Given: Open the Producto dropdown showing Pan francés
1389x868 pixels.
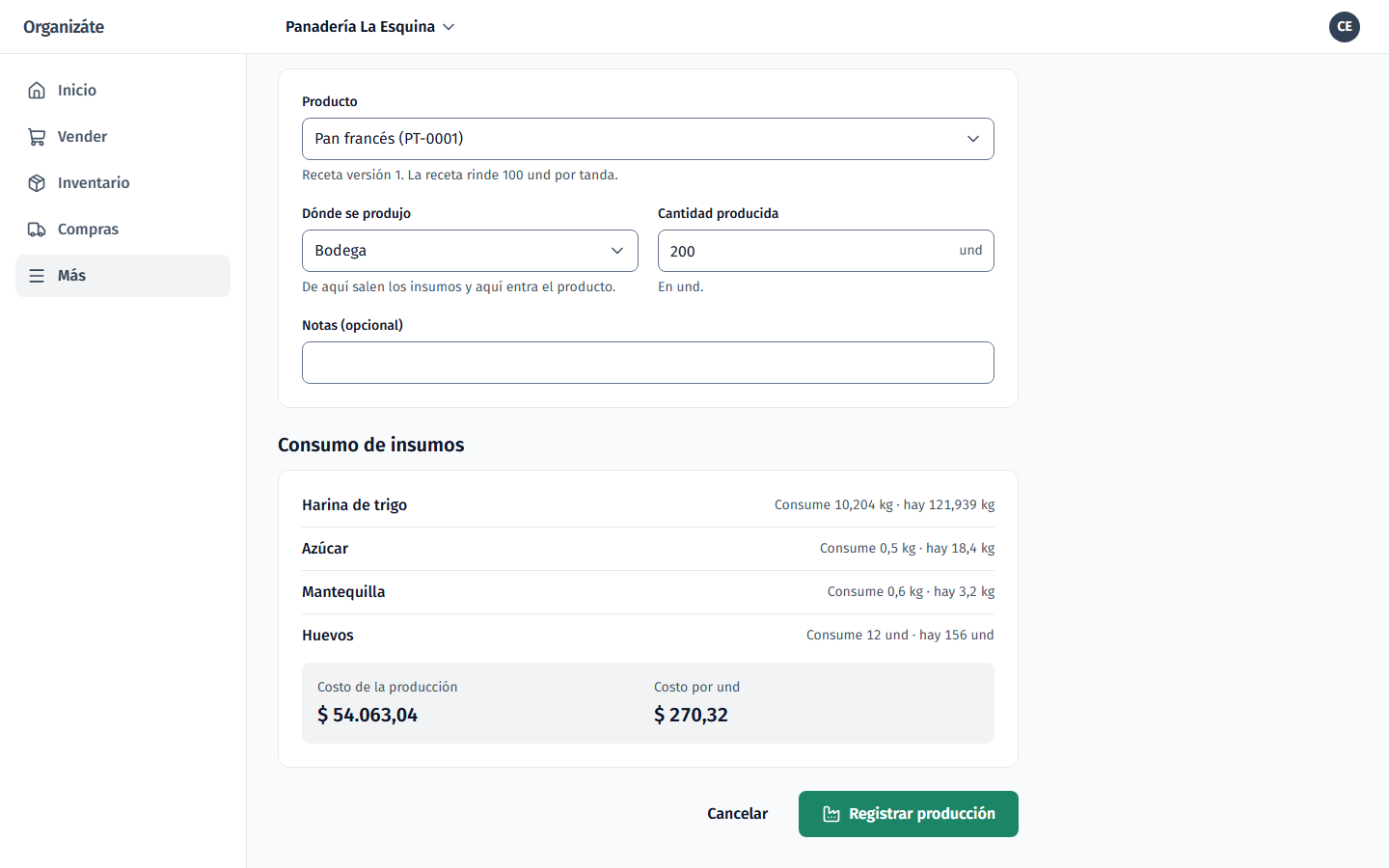Looking at the screenshot, I should [648, 139].
